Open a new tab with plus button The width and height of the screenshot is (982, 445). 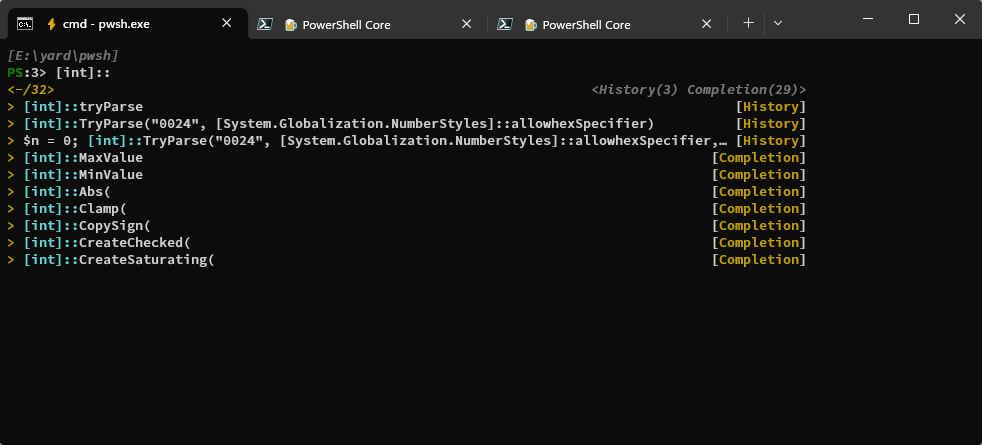(x=748, y=23)
